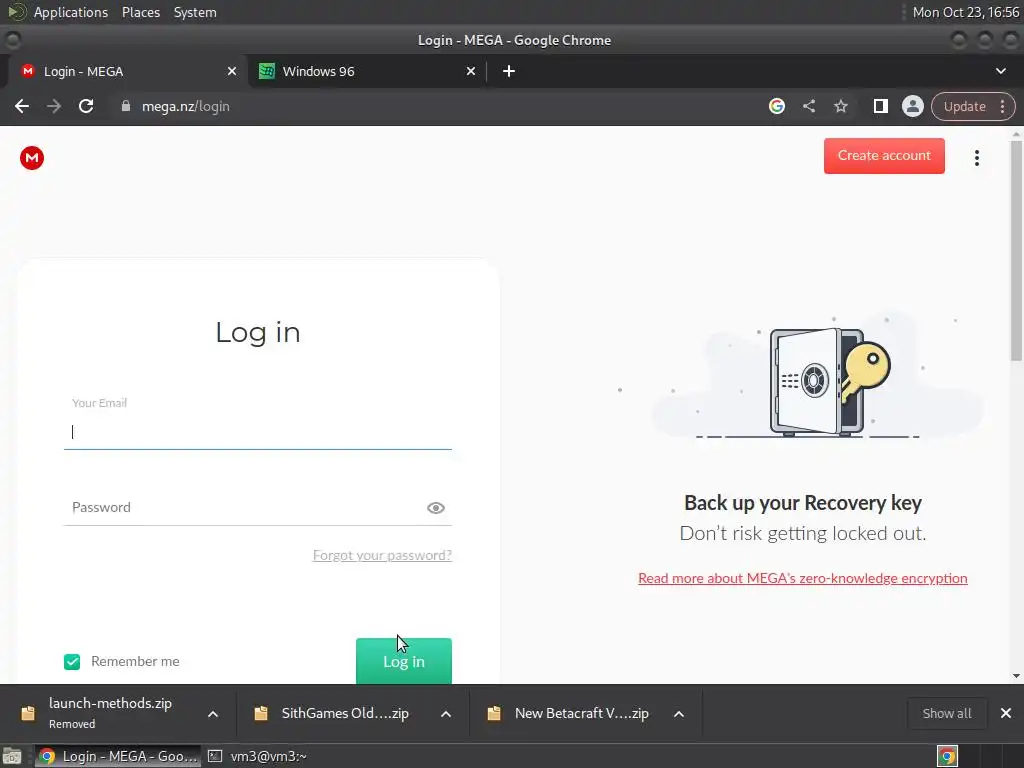Image resolution: width=1024 pixels, height=768 pixels.
Task: Click the Create account button
Action: point(884,155)
